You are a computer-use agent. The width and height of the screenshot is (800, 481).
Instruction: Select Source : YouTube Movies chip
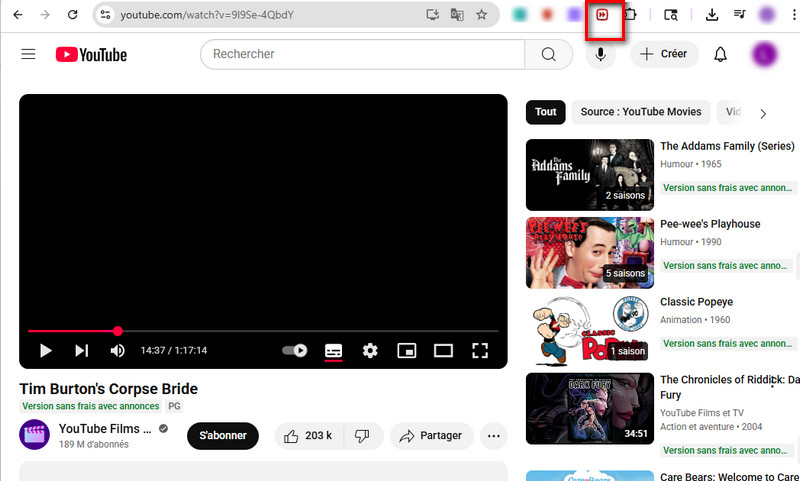[641, 112]
